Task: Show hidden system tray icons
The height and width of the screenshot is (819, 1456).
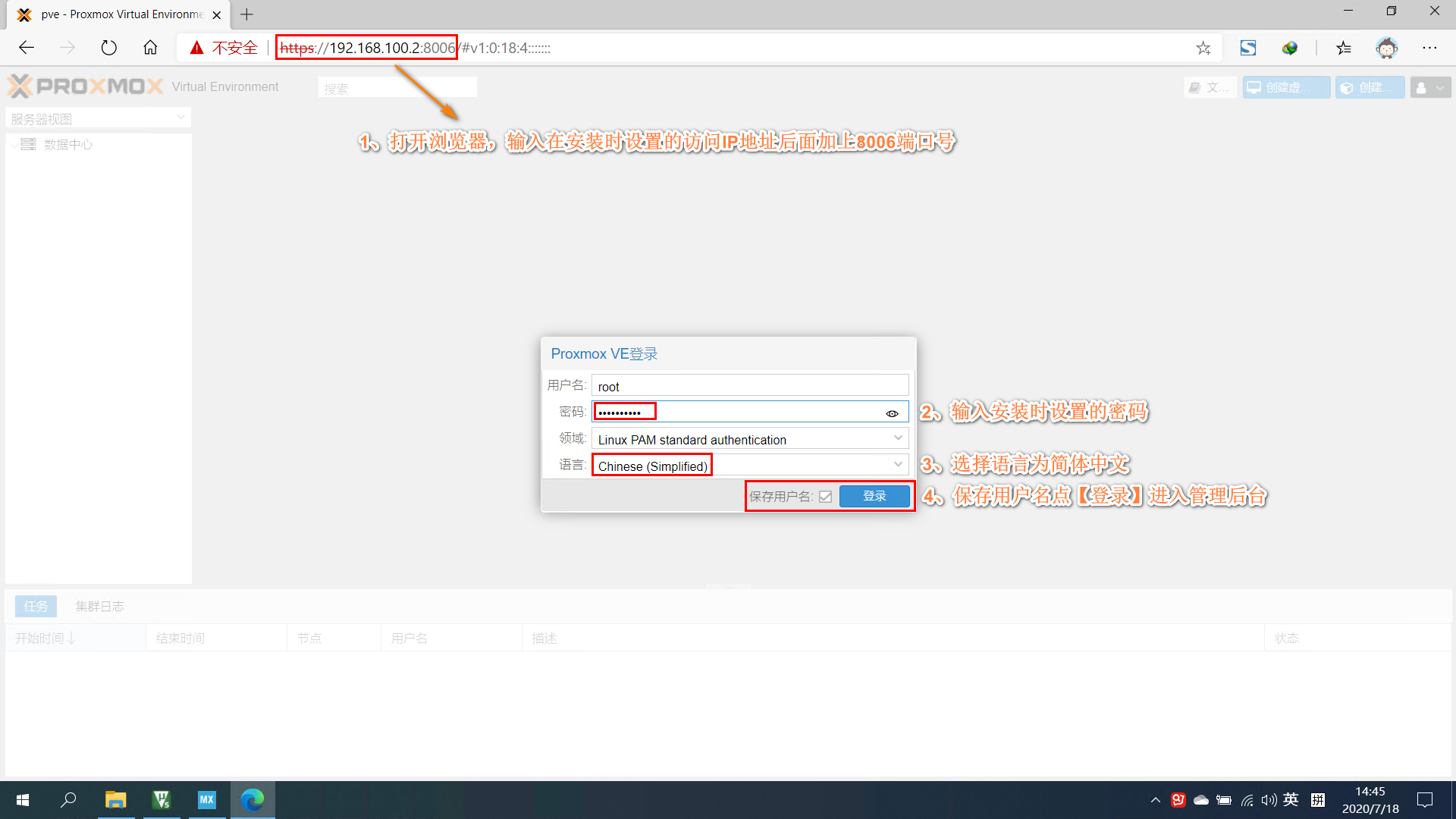Action: click(1156, 800)
